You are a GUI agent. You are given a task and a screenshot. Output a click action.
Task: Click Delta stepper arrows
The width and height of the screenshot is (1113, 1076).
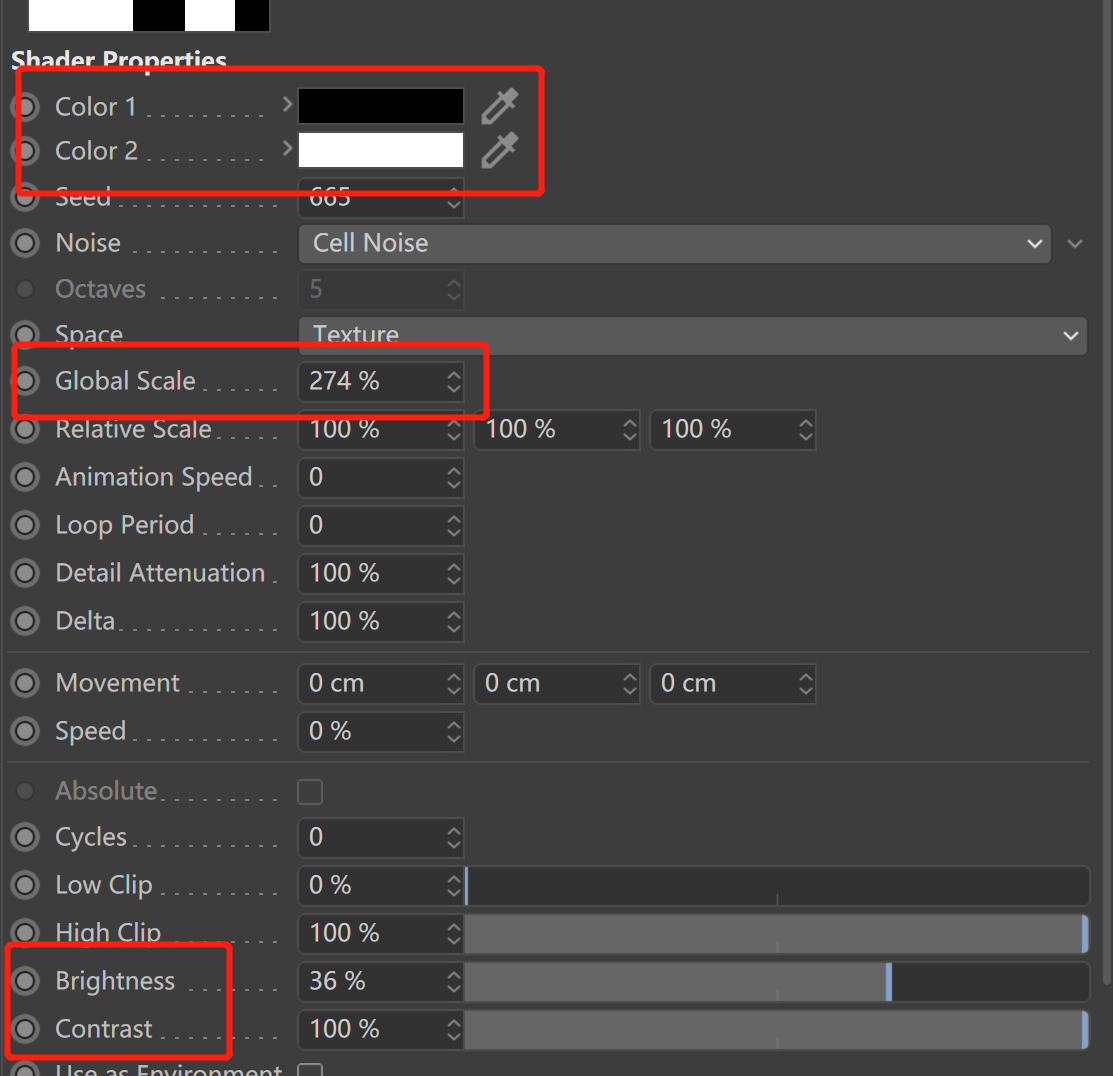454,622
